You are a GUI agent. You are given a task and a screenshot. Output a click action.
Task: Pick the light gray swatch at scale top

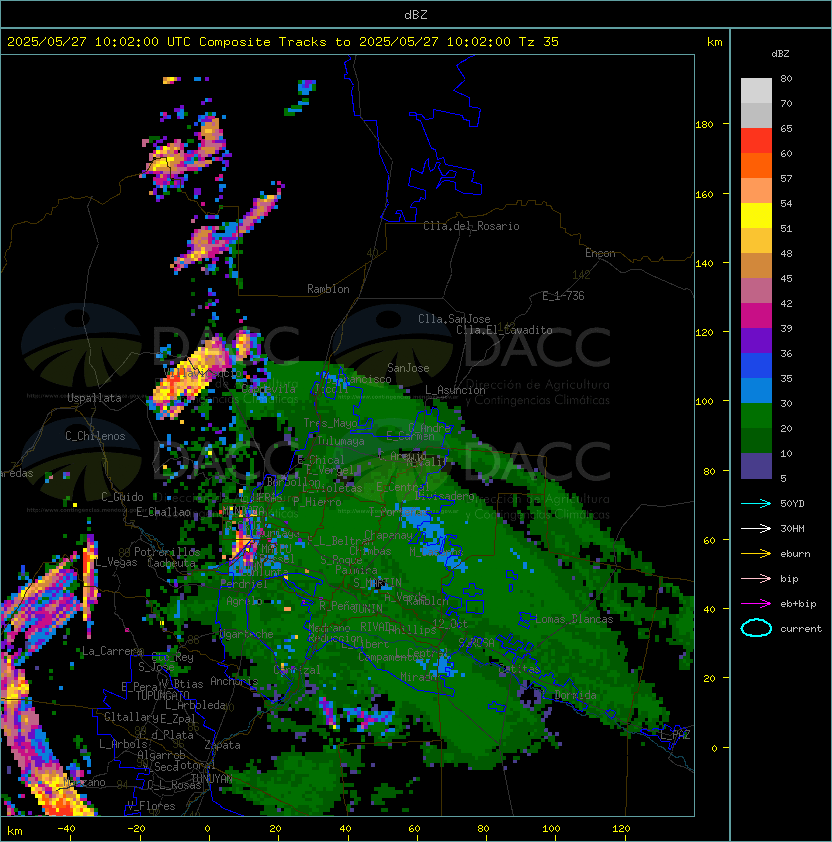pyautogui.click(x=756, y=91)
